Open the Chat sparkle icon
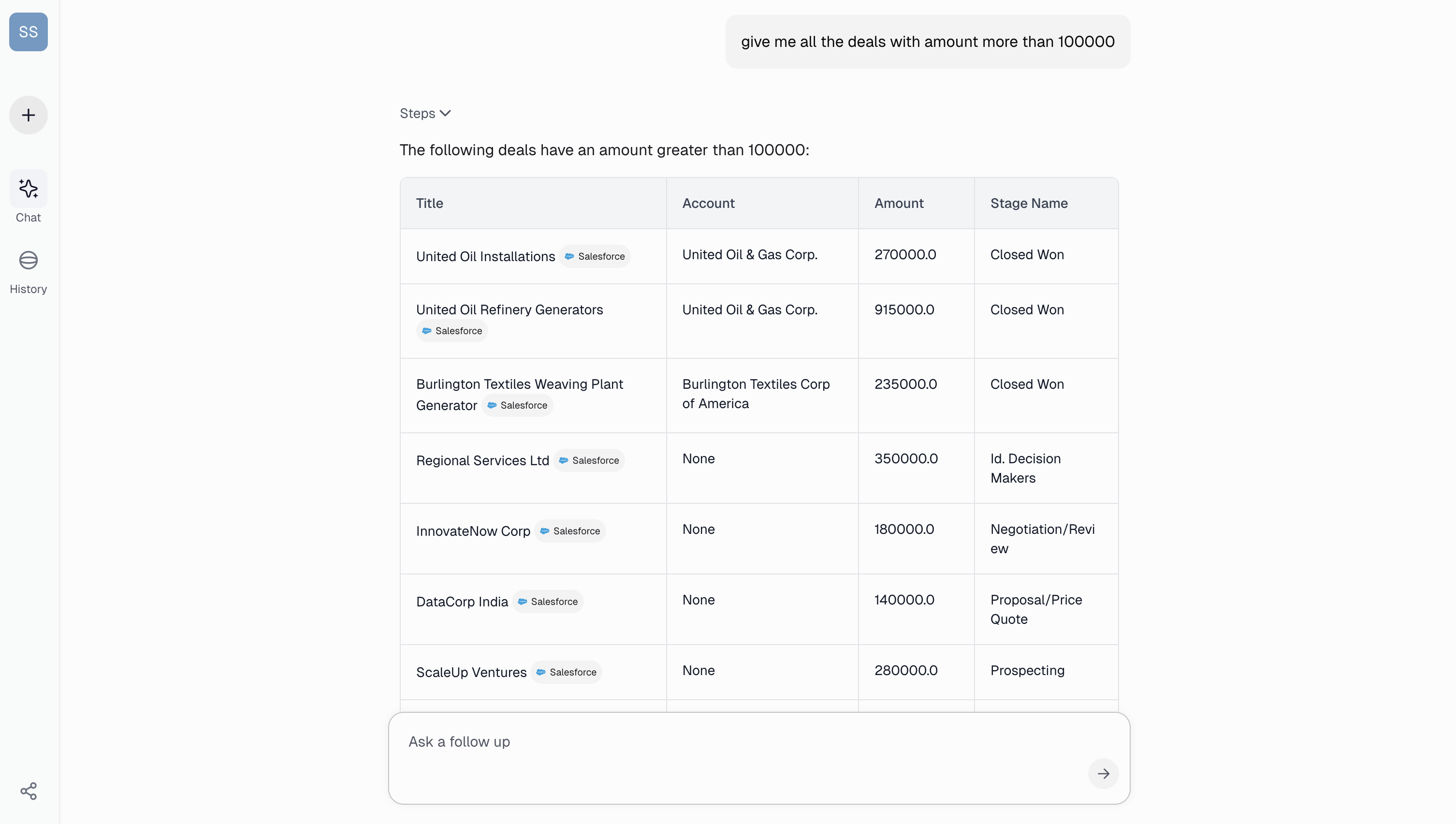Image resolution: width=1456 pixels, height=824 pixels. (x=29, y=189)
